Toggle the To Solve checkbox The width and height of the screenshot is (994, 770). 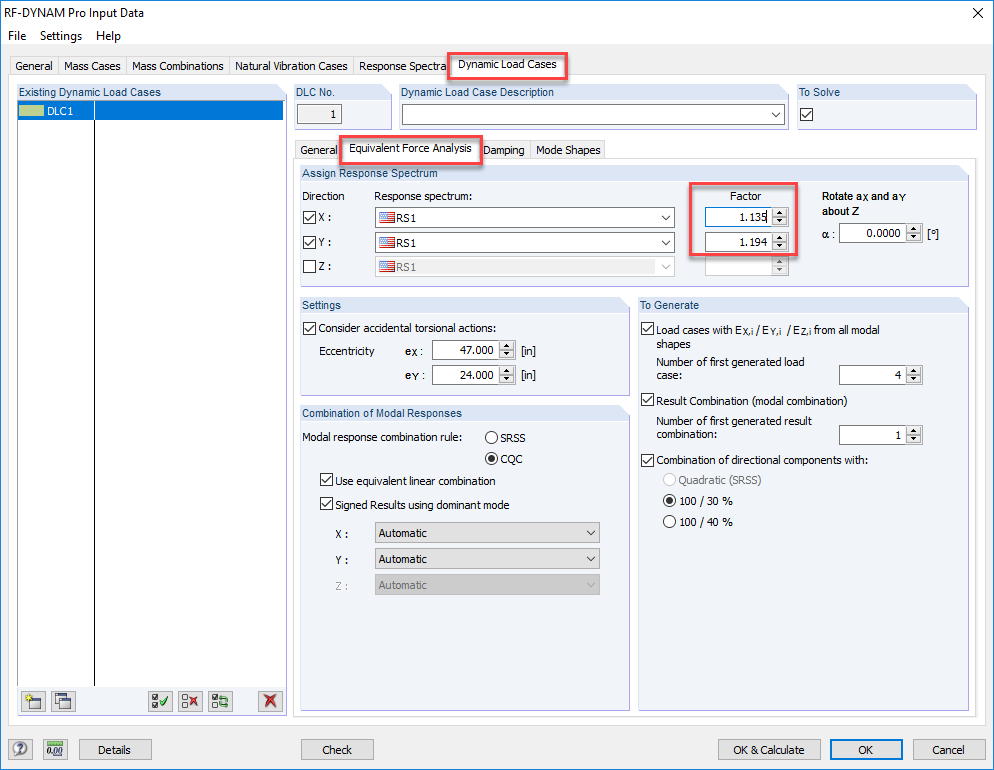pos(806,115)
